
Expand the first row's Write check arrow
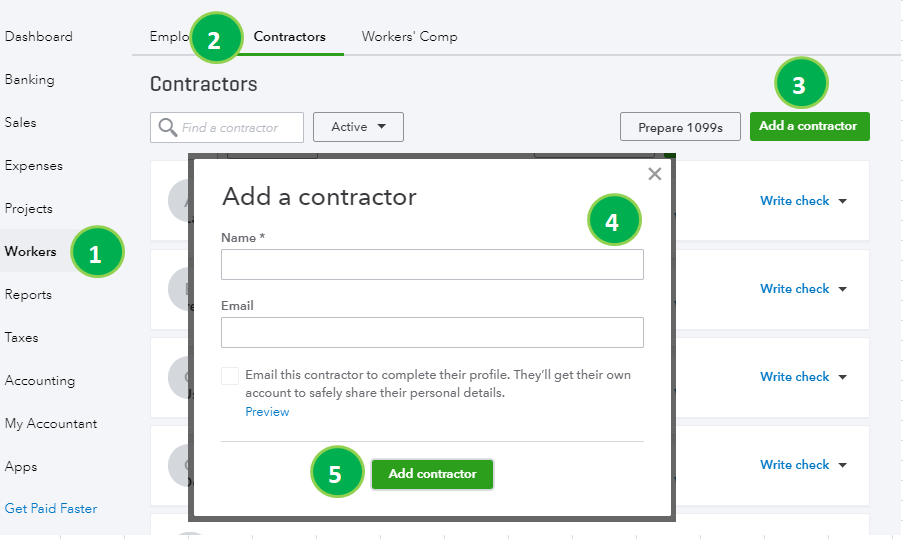pos(842,201)
